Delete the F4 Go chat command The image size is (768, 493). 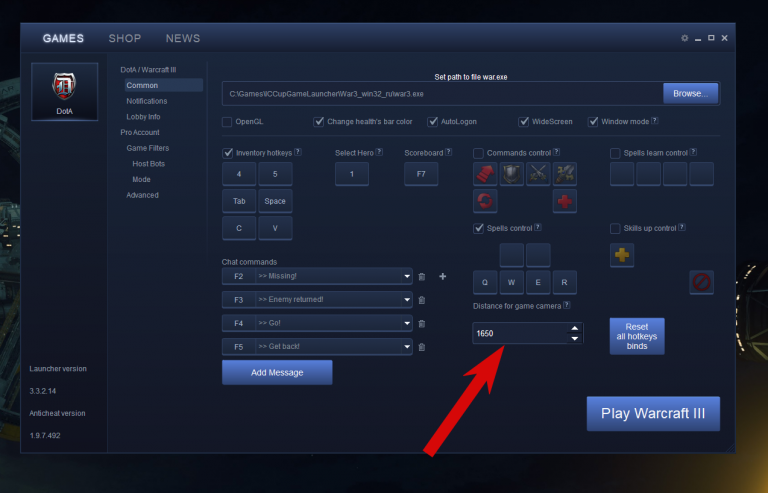[x=422, y=324]
